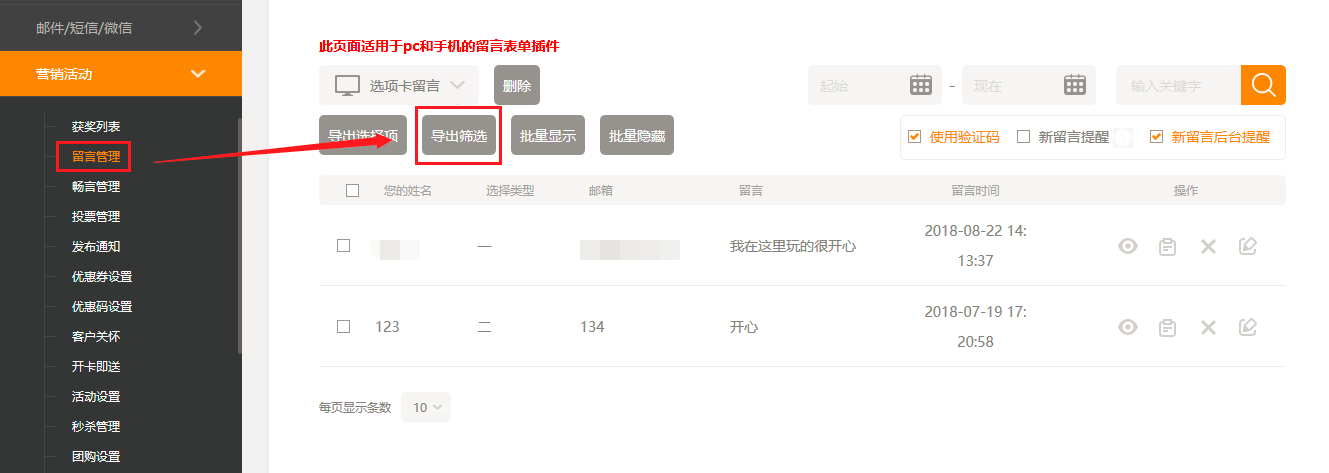The height and width of the screenshot is (473, 1329).
Task: Edit the first message with pencil icon
Action: [x=1247, y=246]
